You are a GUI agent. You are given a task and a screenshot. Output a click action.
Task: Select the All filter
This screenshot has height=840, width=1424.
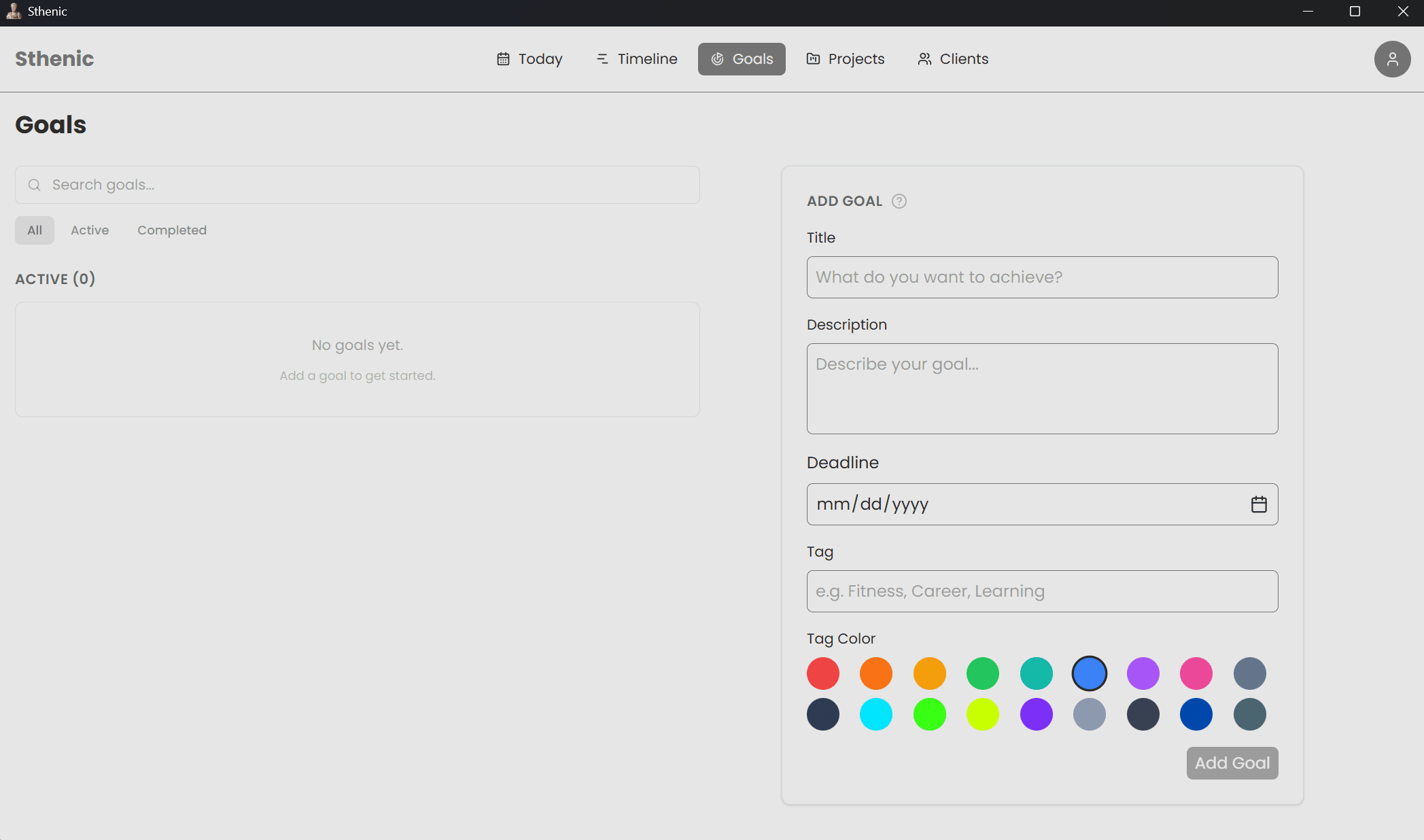(35, 230)
